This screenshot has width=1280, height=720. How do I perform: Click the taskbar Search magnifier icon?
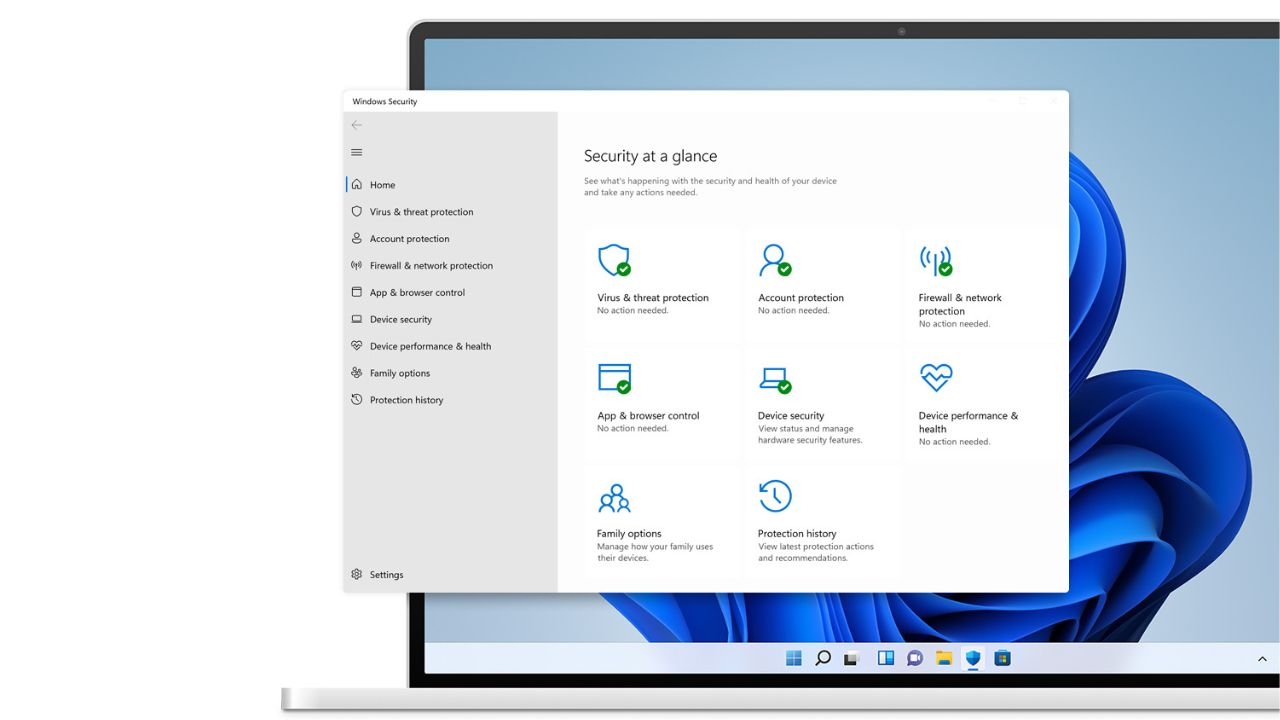pos(823,658)
